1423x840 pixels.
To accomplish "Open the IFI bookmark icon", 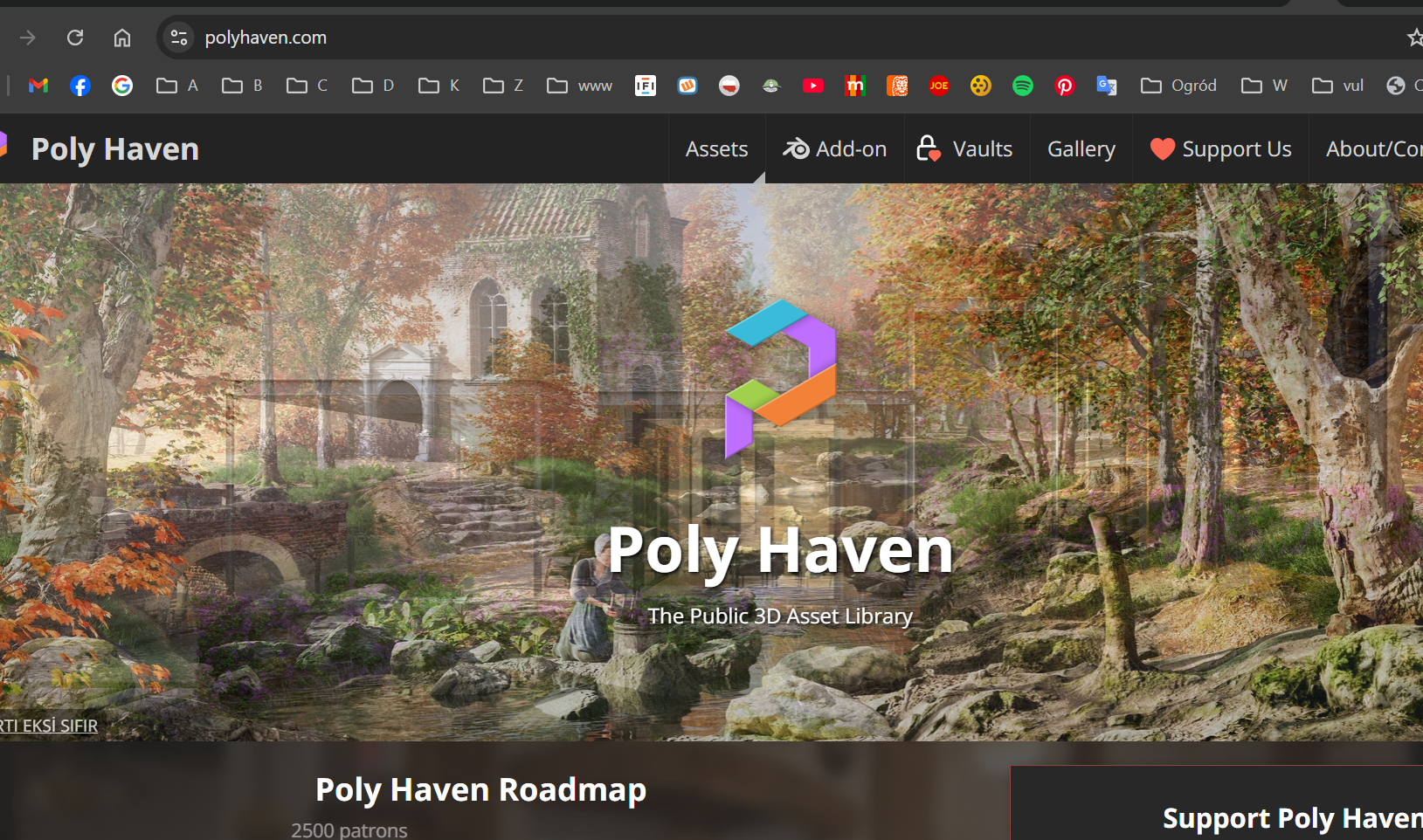I will 646,86.
